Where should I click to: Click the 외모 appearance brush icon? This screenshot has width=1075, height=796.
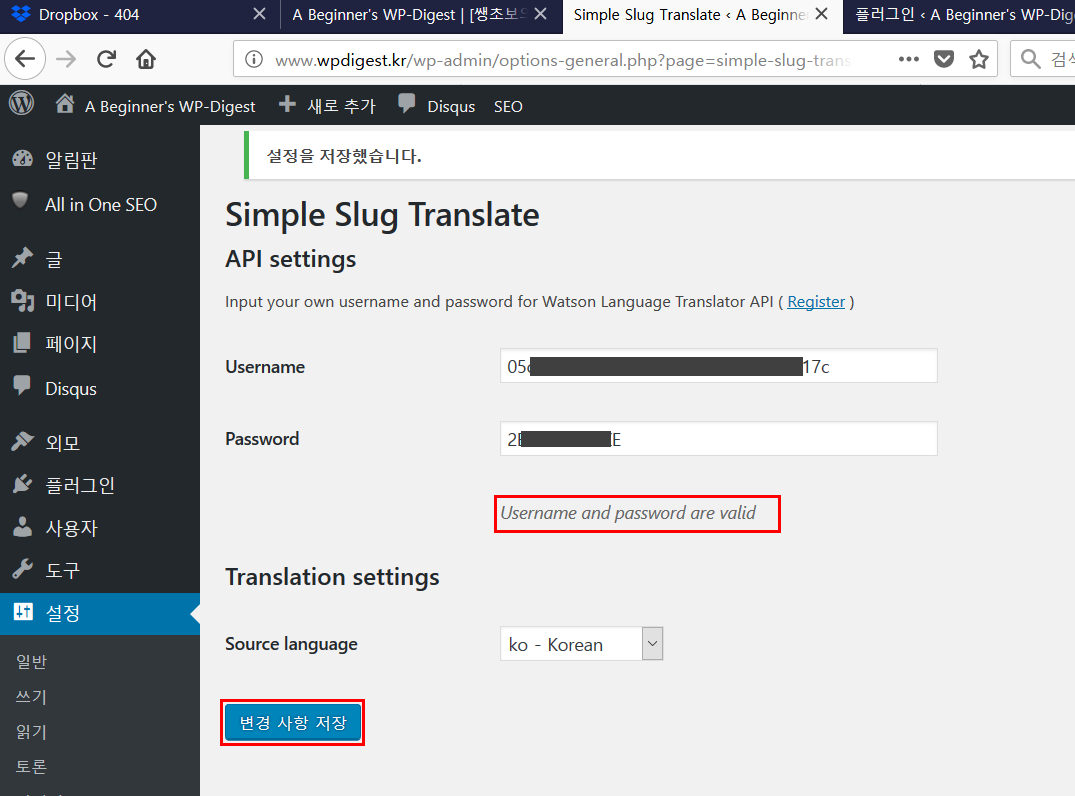click(22, 441)
